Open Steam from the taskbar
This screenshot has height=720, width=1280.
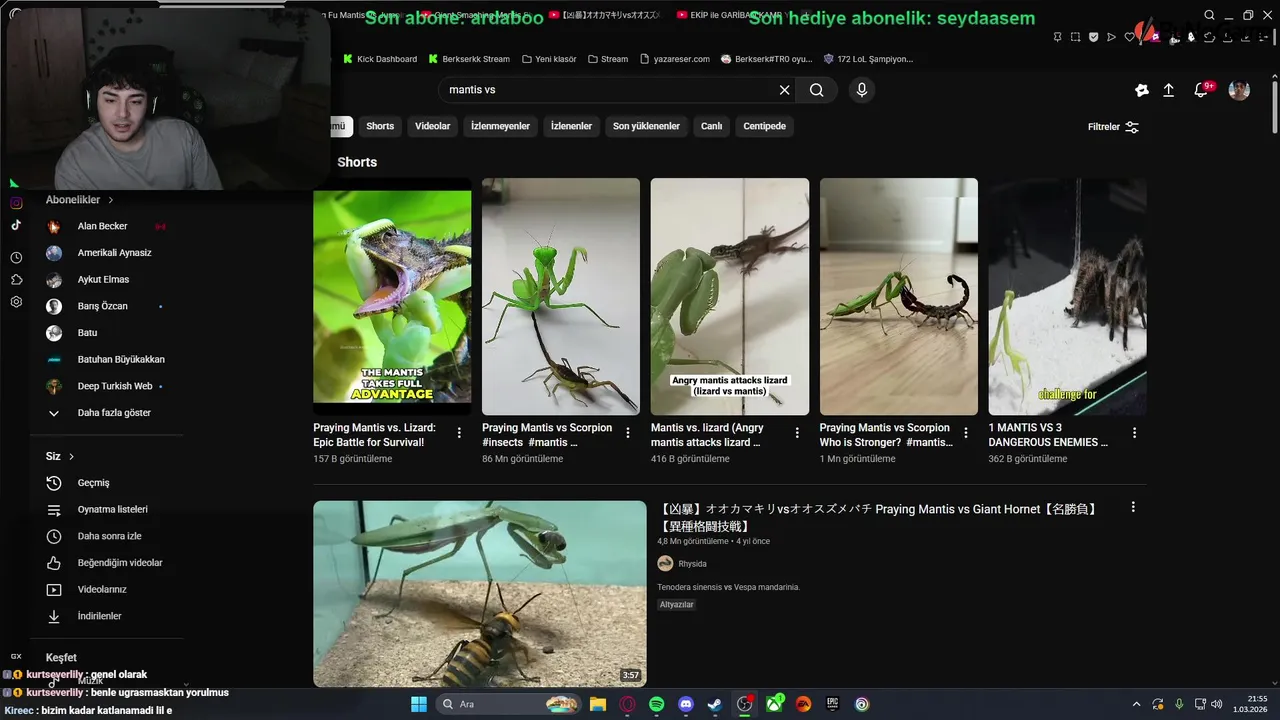[x=715, y=704]
